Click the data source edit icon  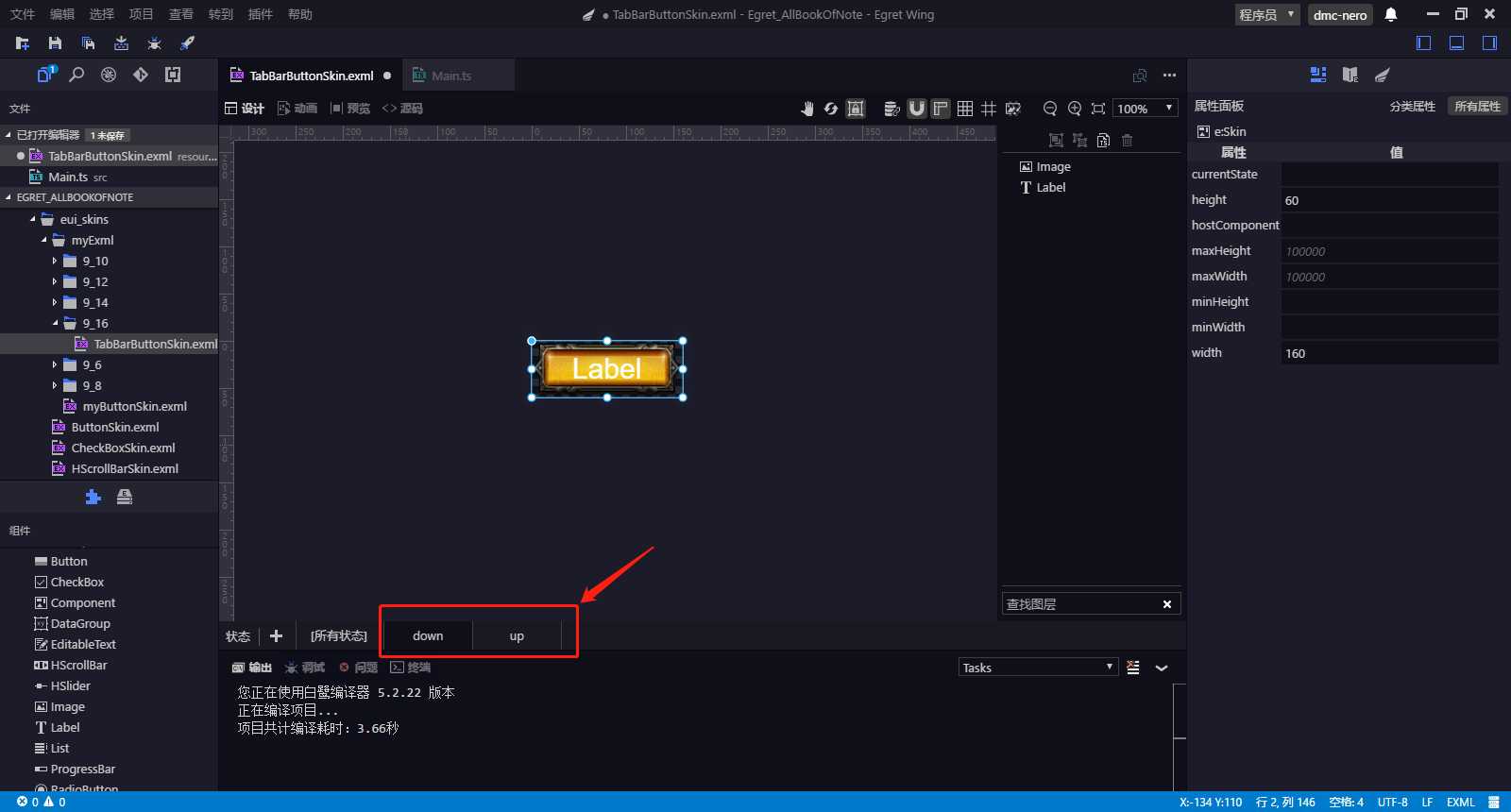891,109
